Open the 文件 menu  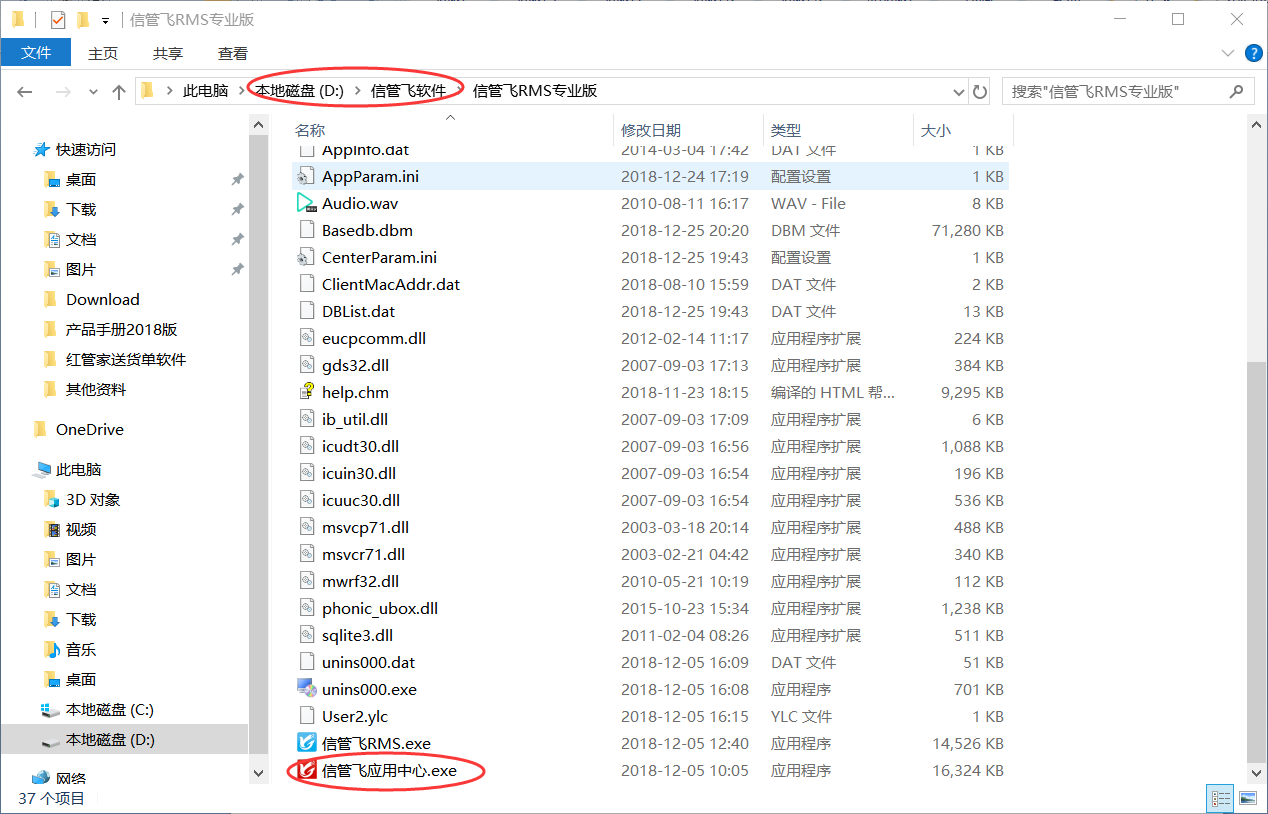(x=36, y=53)
